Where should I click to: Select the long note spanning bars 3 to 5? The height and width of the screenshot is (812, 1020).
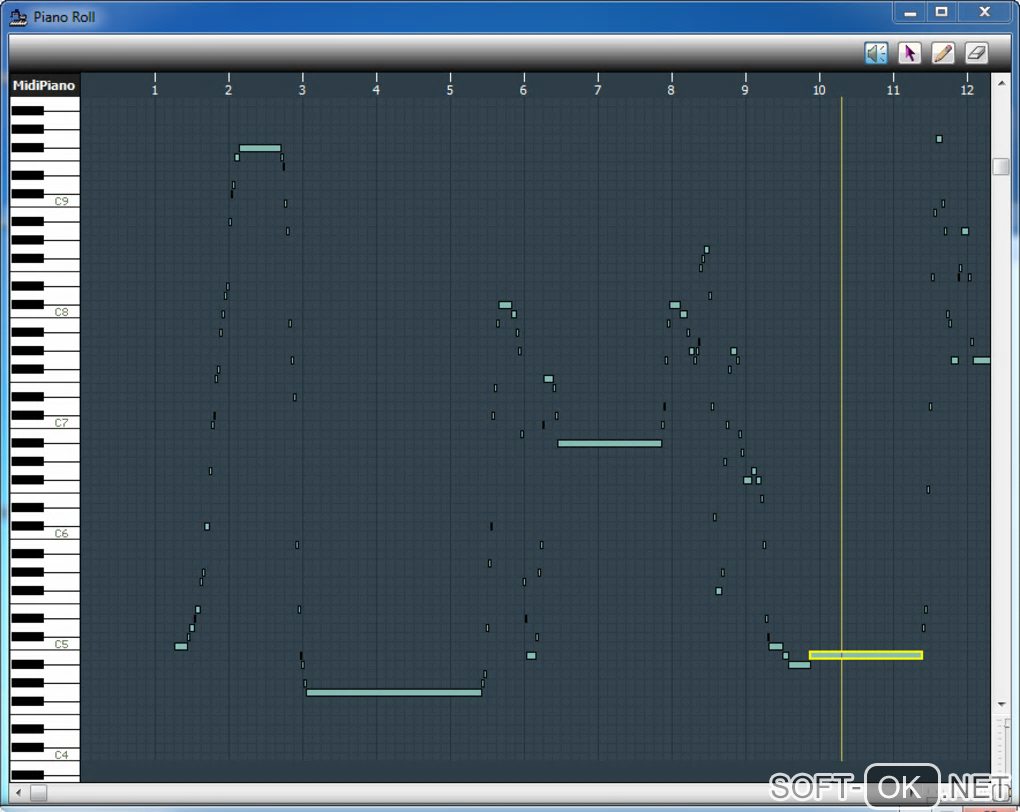(394, 692)
